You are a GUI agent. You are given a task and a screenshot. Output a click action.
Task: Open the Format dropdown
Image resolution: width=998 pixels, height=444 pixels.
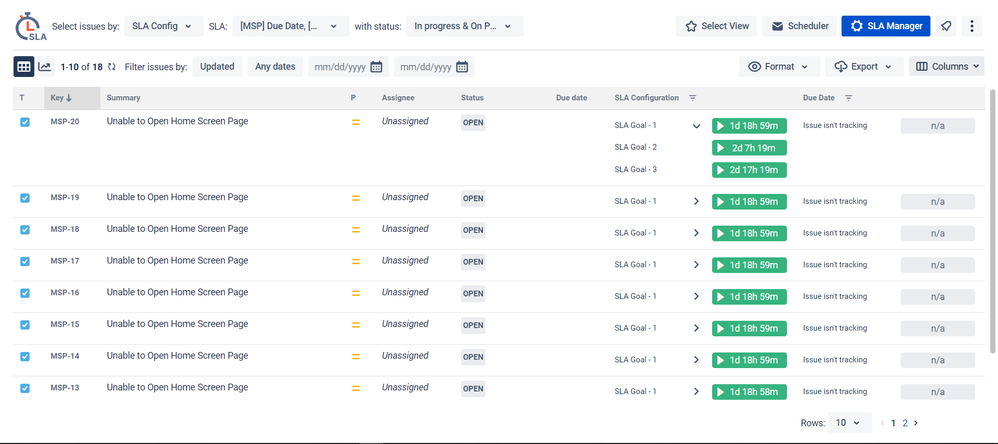(778, 66)
